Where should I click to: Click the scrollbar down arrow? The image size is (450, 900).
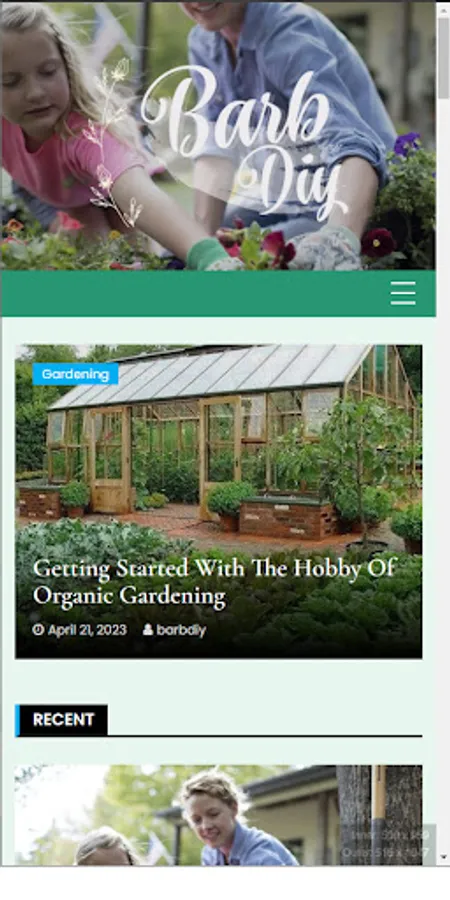[x=443, y=858]
